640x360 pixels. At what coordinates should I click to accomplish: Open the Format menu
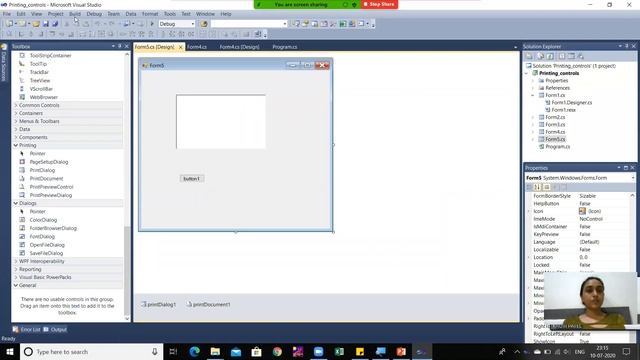pyautogui.click(x=150, y=14)
